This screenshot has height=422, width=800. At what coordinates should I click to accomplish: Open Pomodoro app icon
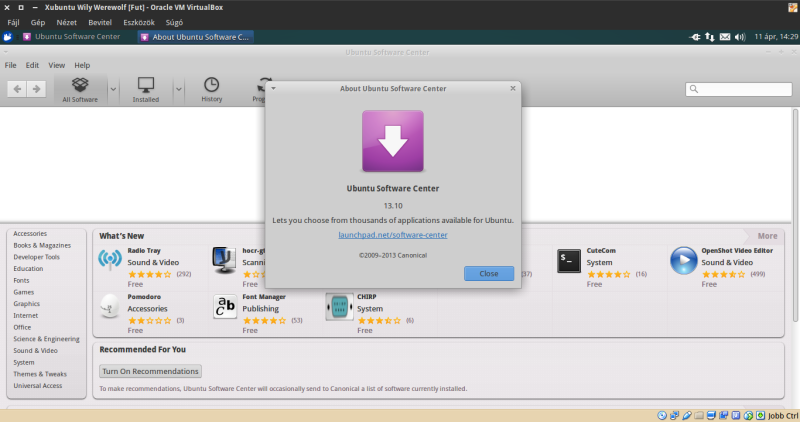[110, 306]
